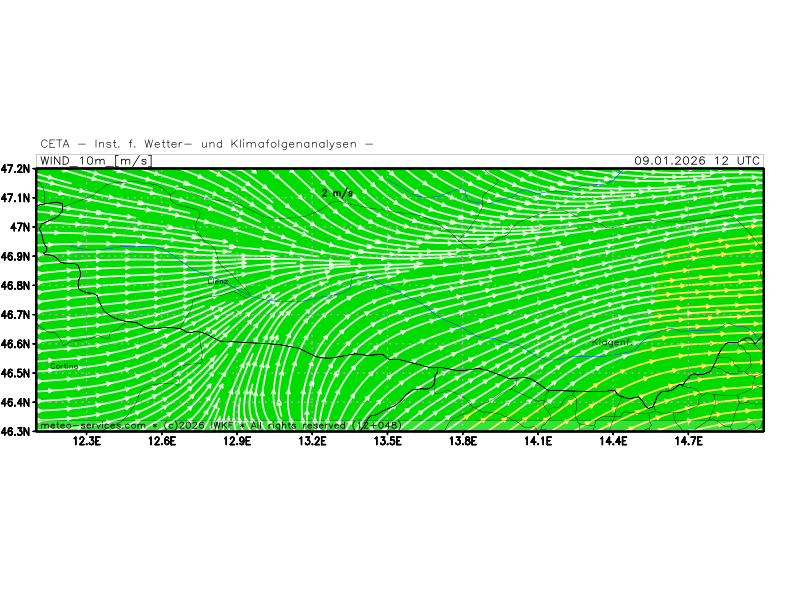Viewport: 800px width, 600px height.
Task: Click the 12.9E longitude axis label
Action: tap(237, 441)
